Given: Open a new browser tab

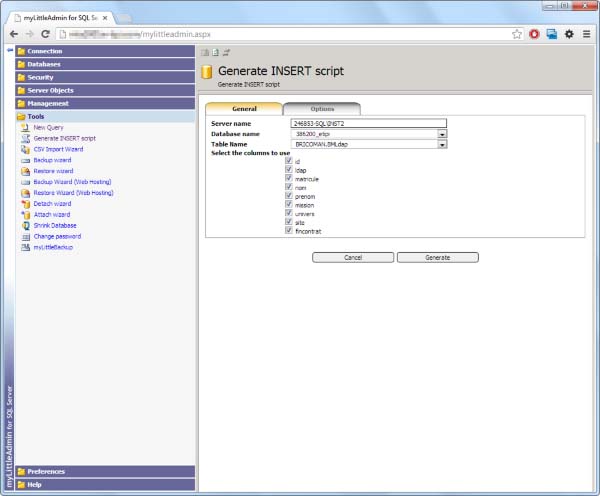Looking at the screenshot, I should (122, 18).
